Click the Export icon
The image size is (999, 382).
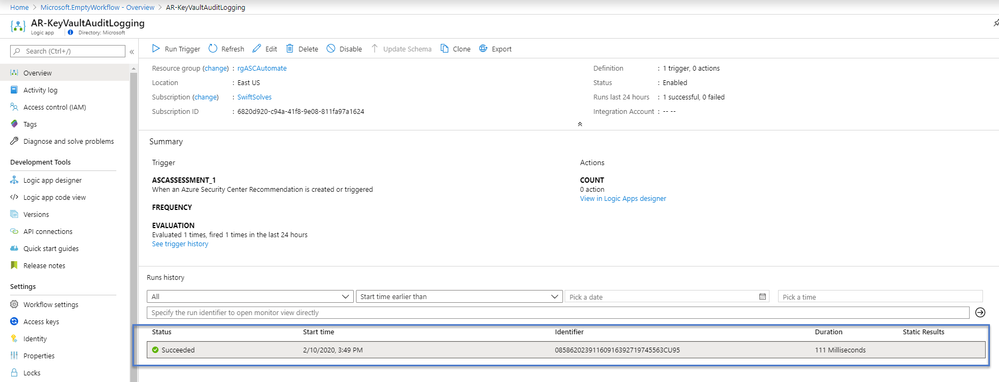point(483,49)
